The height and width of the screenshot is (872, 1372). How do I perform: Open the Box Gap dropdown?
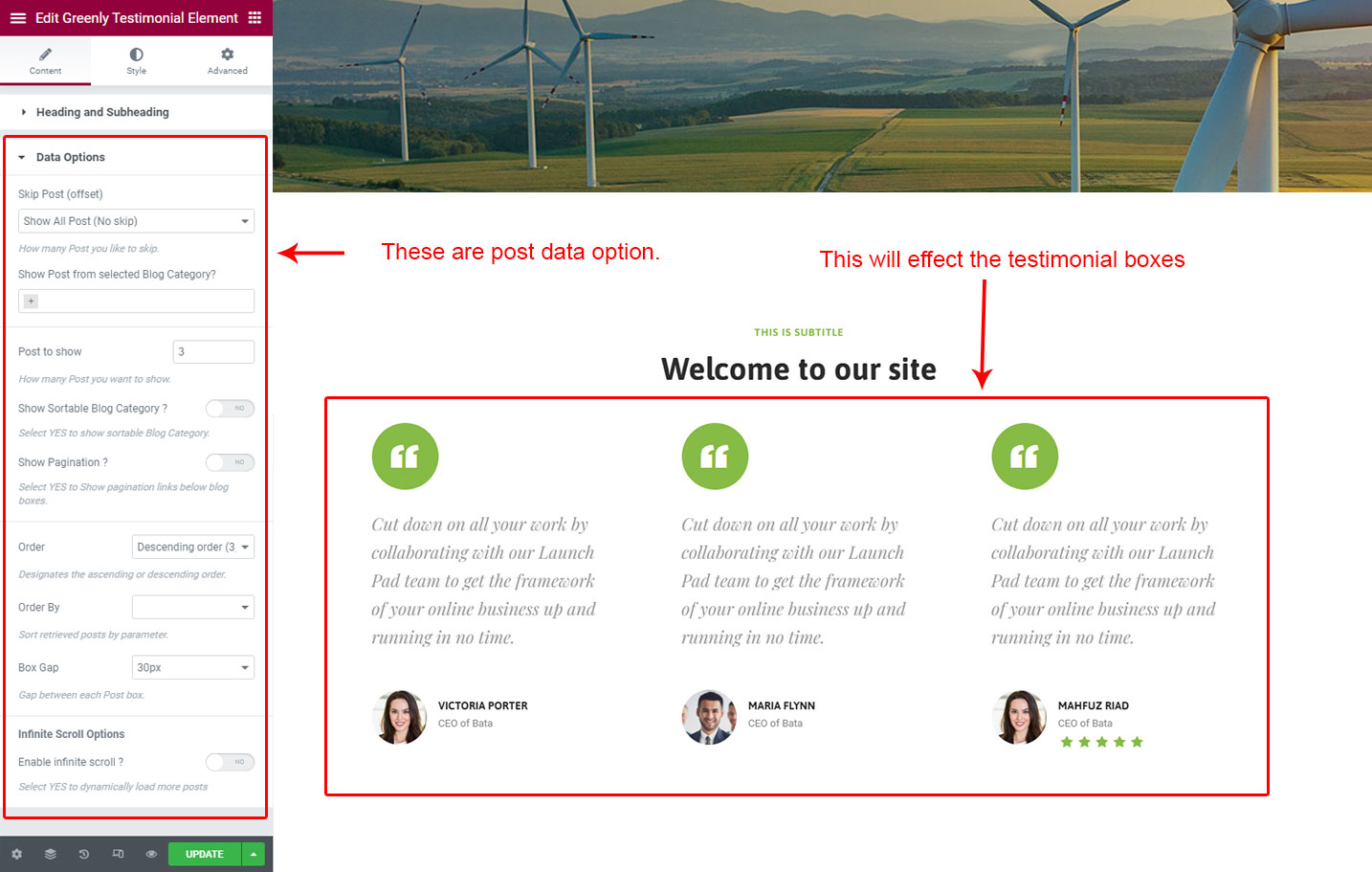192,667
